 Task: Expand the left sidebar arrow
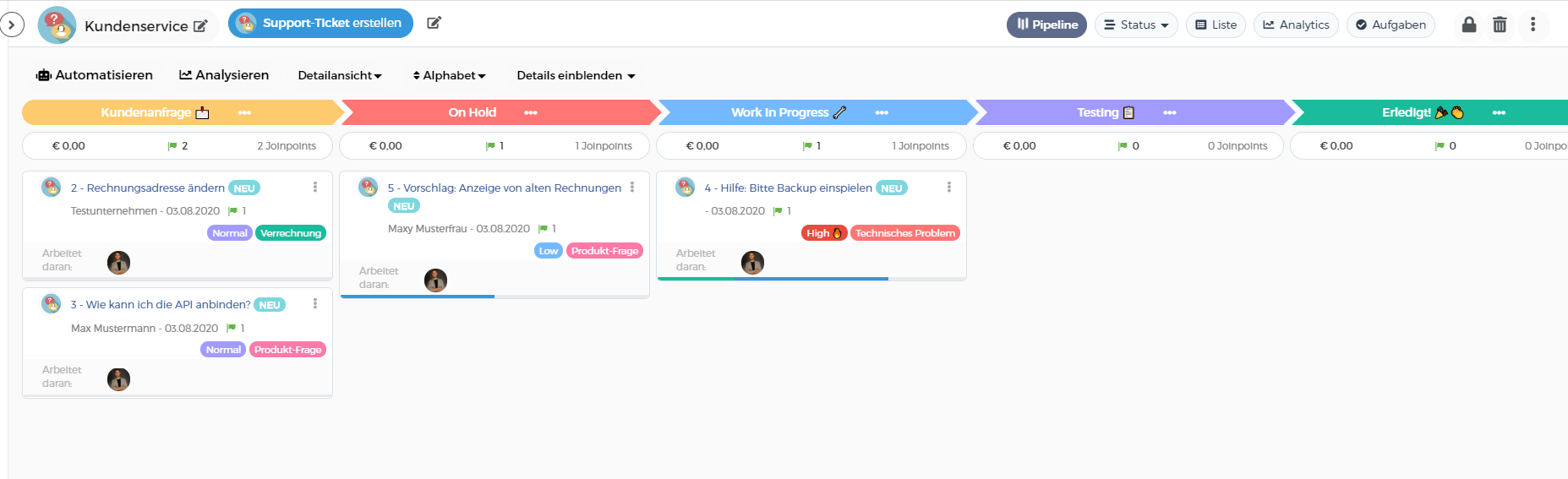[11, 25]
